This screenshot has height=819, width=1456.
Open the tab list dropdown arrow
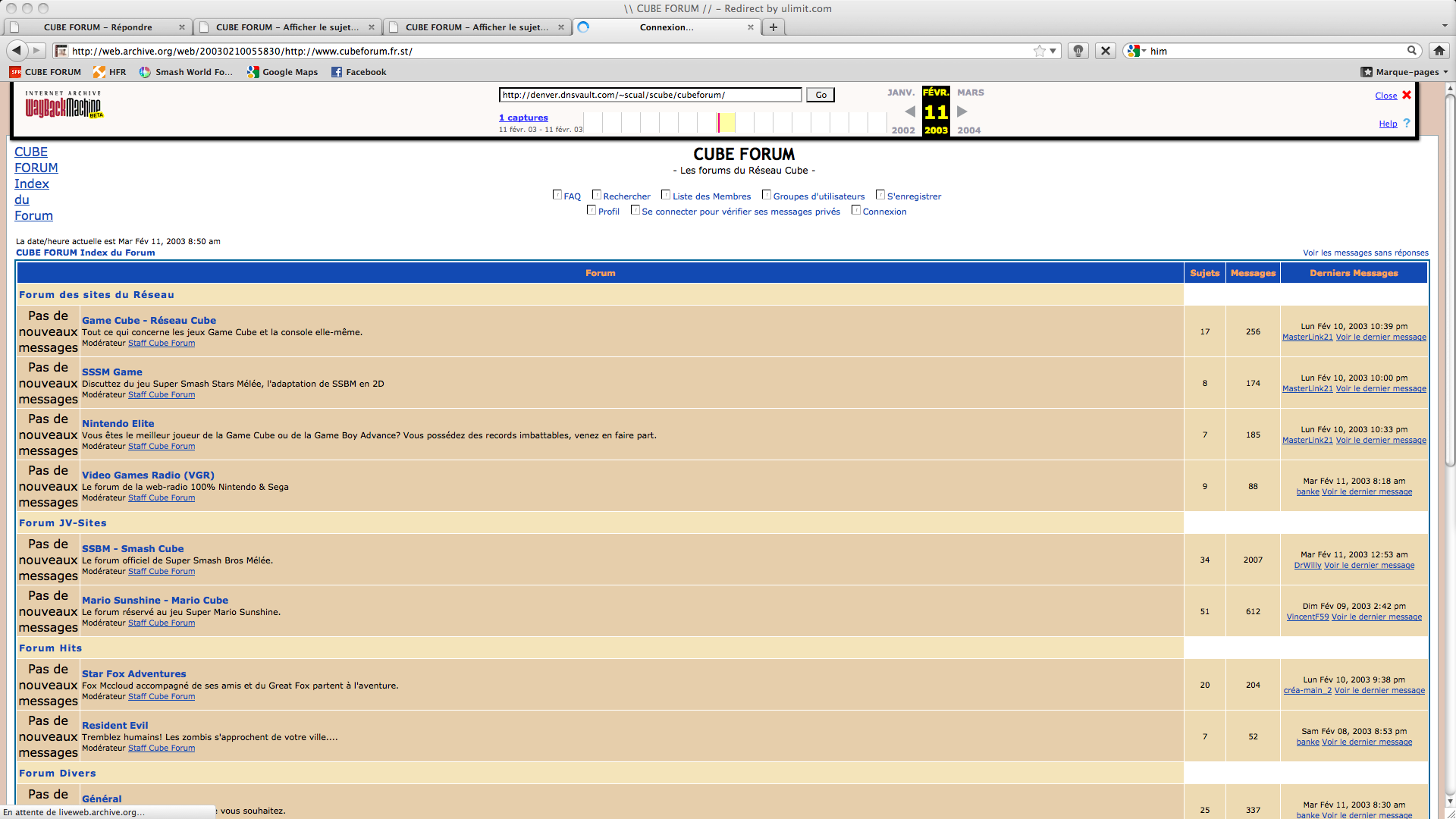click(1445, 26)
